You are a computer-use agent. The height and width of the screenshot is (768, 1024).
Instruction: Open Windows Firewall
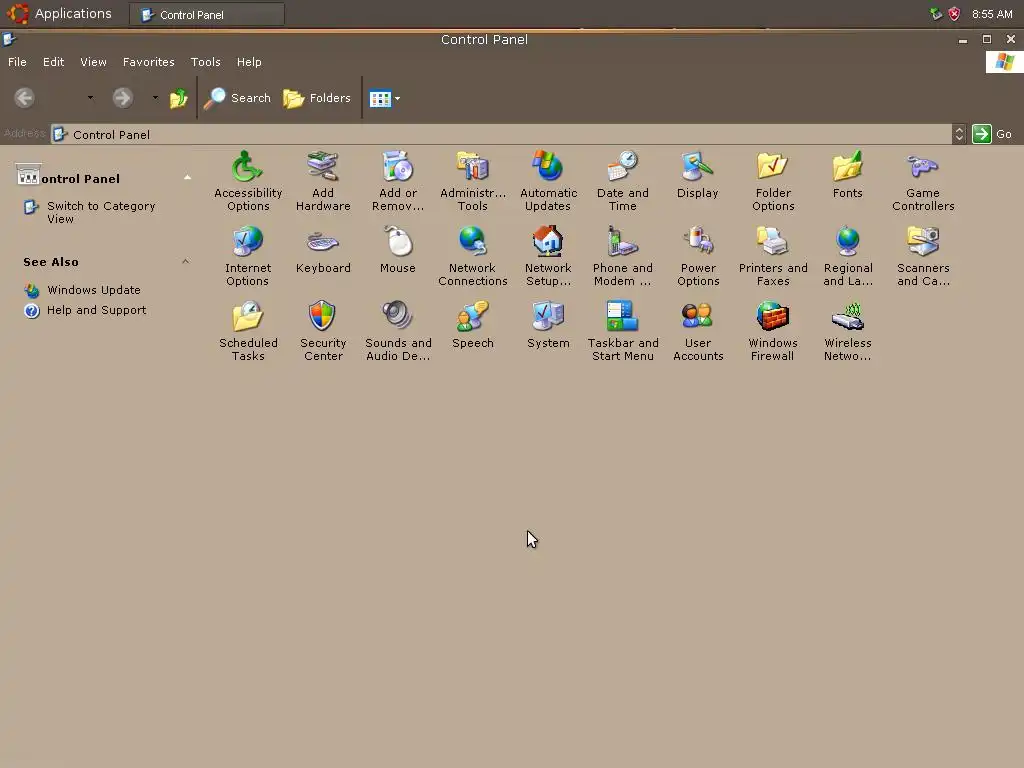(773, 331)
